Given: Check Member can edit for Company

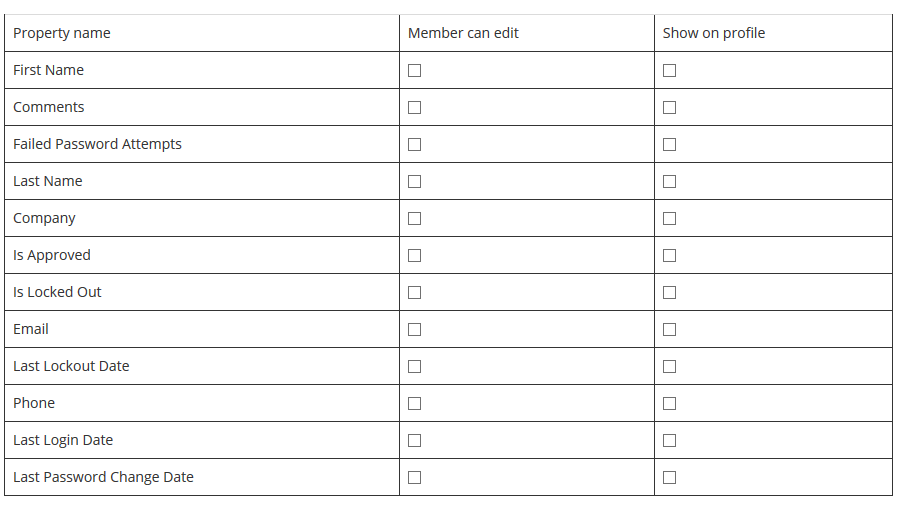Looking at the screenshot, I should point(414,218).
